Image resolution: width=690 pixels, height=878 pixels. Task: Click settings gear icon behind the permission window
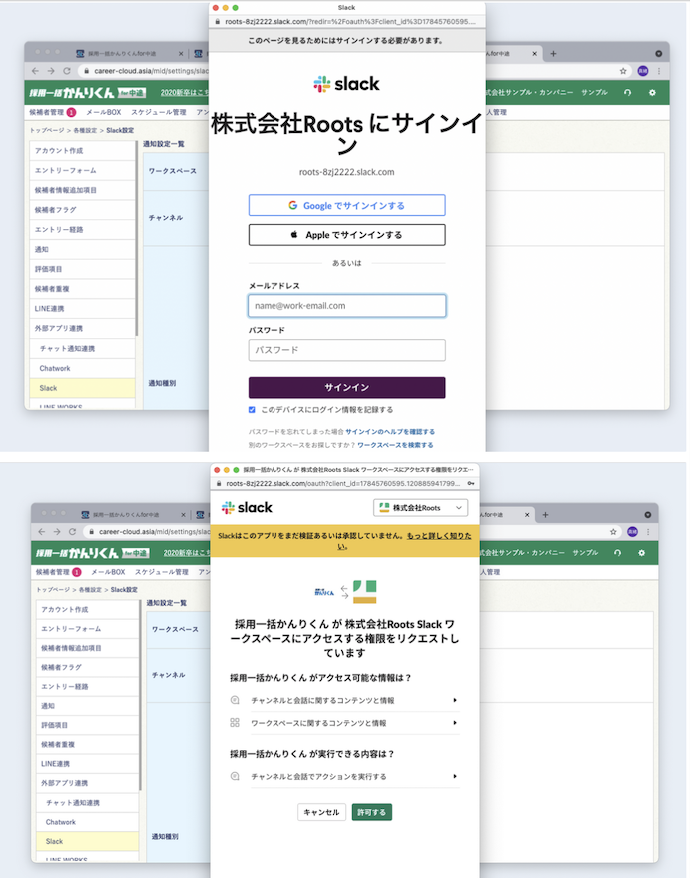click(642, 553)
